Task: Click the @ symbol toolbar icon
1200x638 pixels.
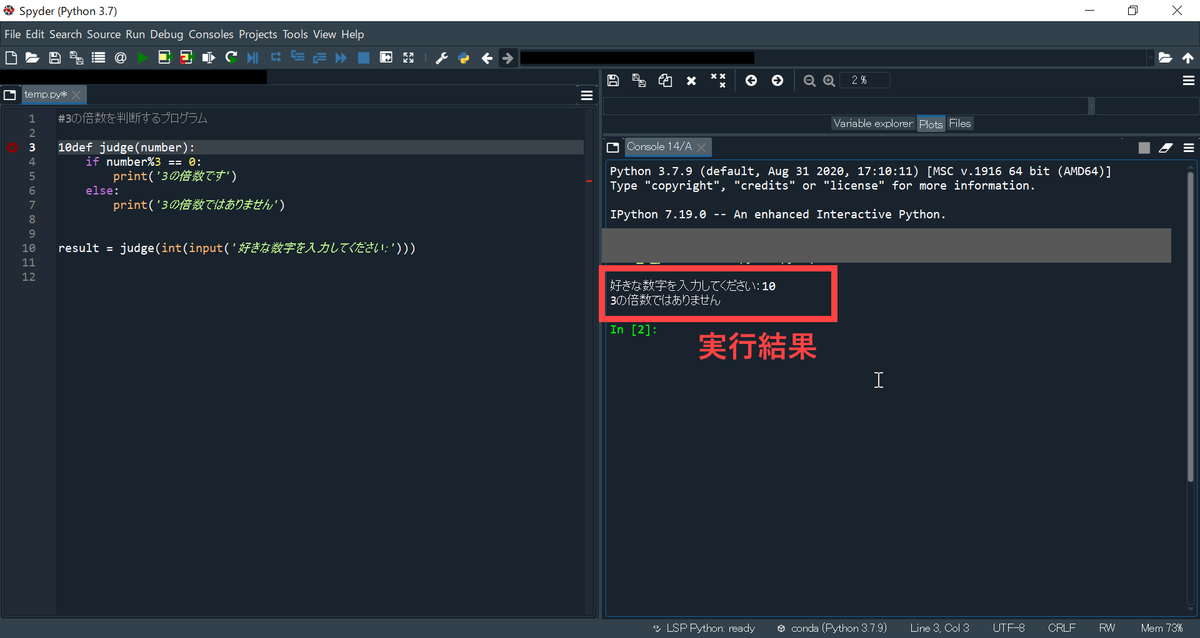Action: click(120, 58)
